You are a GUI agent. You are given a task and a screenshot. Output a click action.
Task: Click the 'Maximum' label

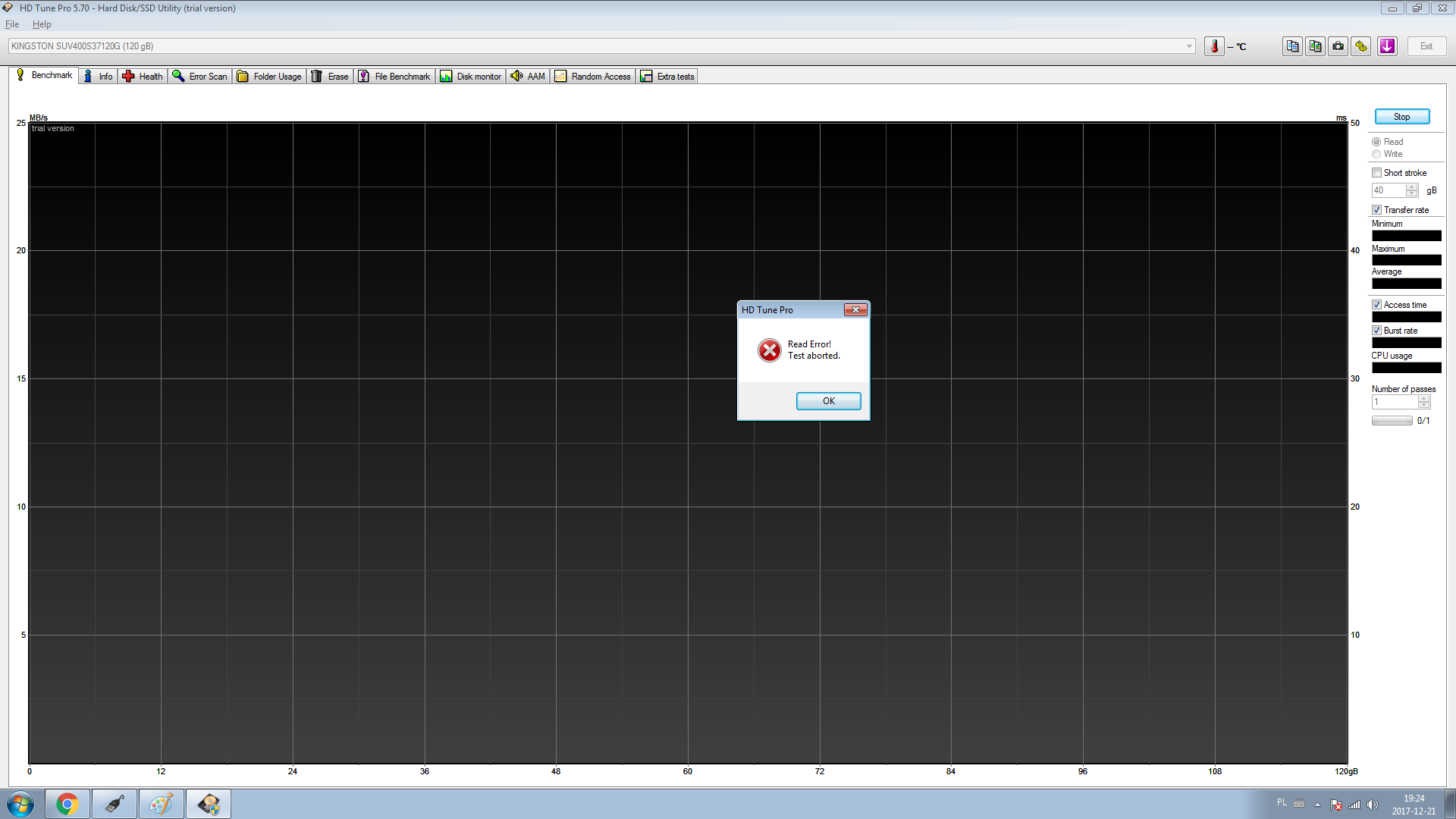point(1388,249)
